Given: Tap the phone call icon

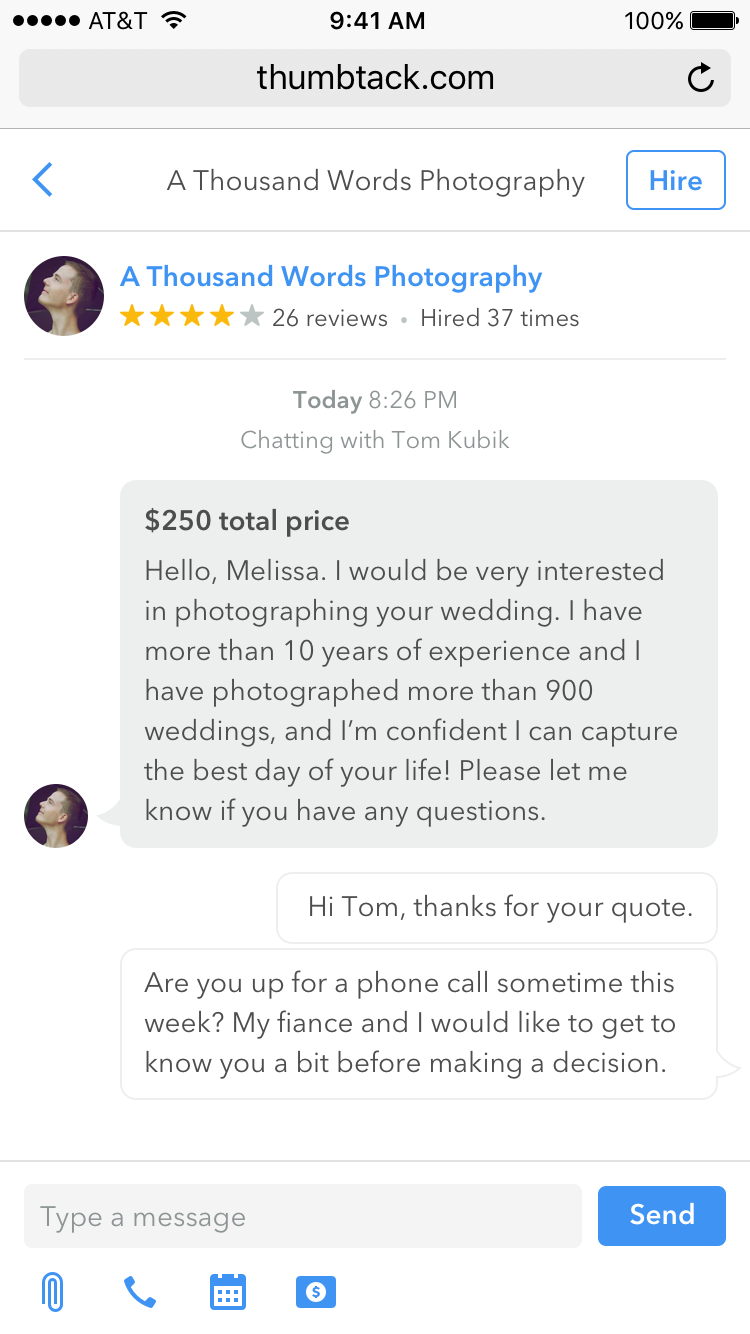Looking at the screenshot, I should (x=140, y=1292).
